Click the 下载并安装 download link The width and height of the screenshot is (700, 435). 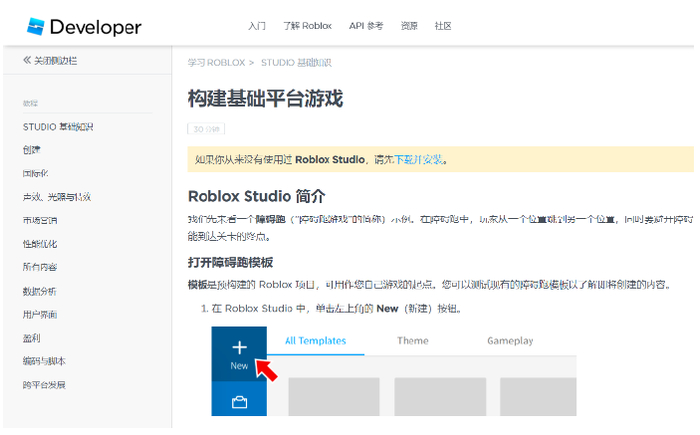[418, 159]
